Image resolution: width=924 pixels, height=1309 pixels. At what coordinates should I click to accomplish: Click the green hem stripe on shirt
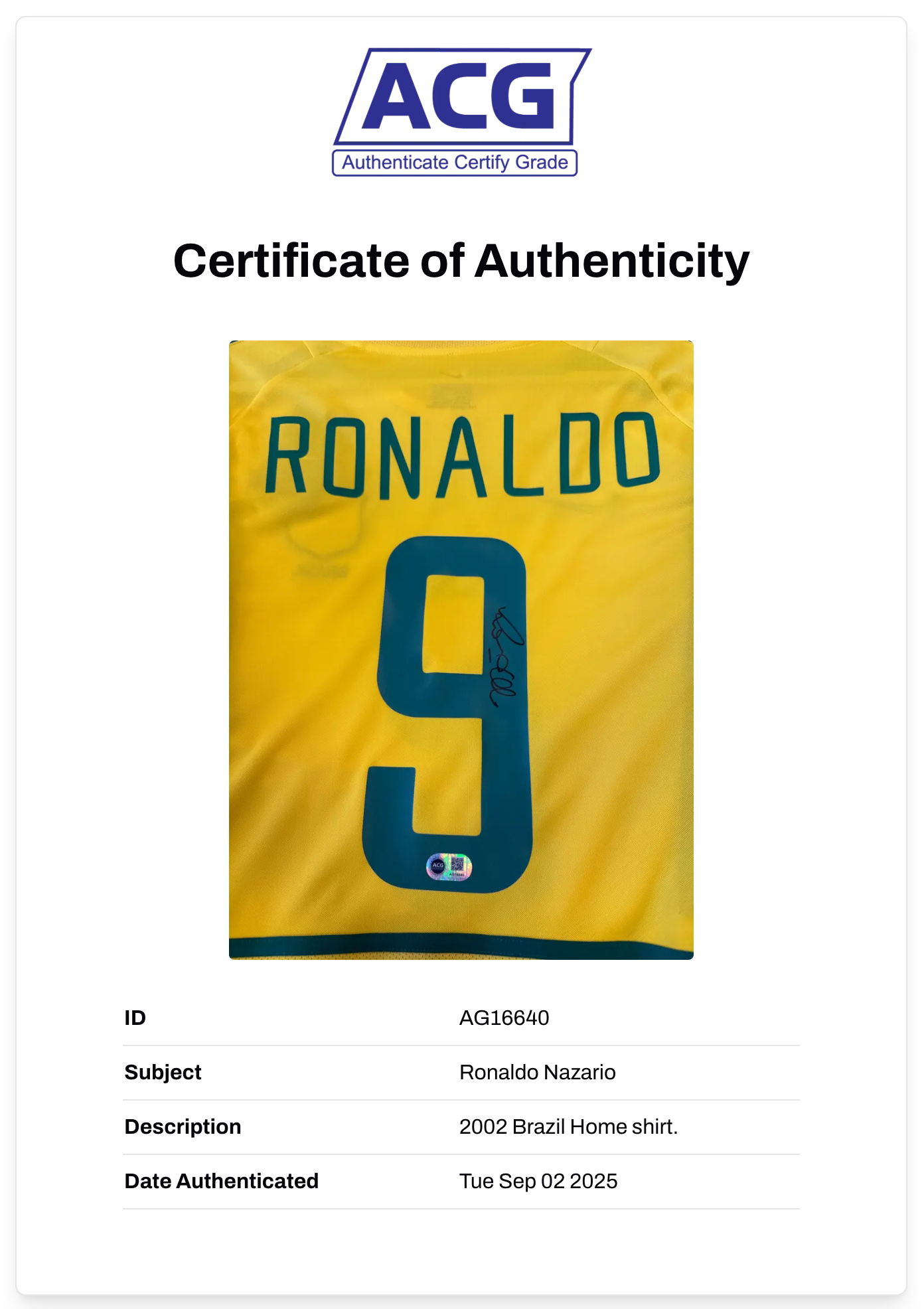point(461,945)
